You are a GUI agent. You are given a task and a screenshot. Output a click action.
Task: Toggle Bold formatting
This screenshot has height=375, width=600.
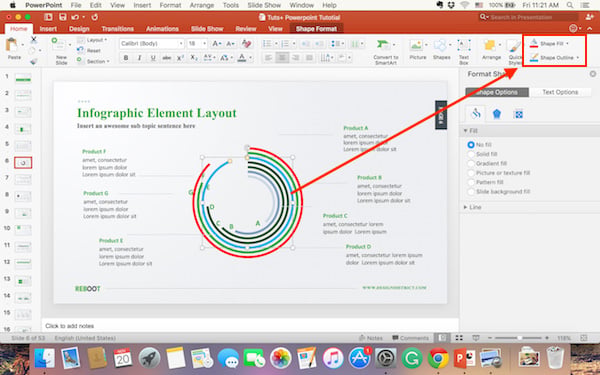point(126,58)
